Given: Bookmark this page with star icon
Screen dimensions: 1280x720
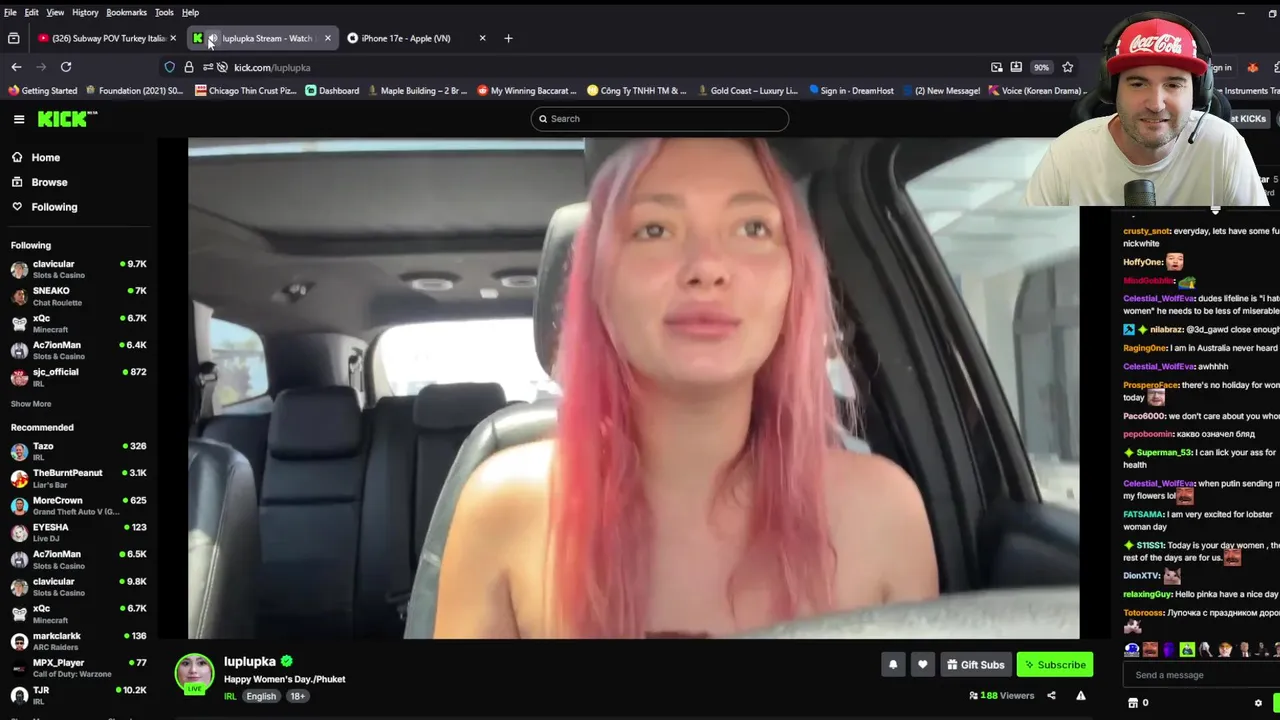Looking at the screenshot, I should [x=1068, y=67].
